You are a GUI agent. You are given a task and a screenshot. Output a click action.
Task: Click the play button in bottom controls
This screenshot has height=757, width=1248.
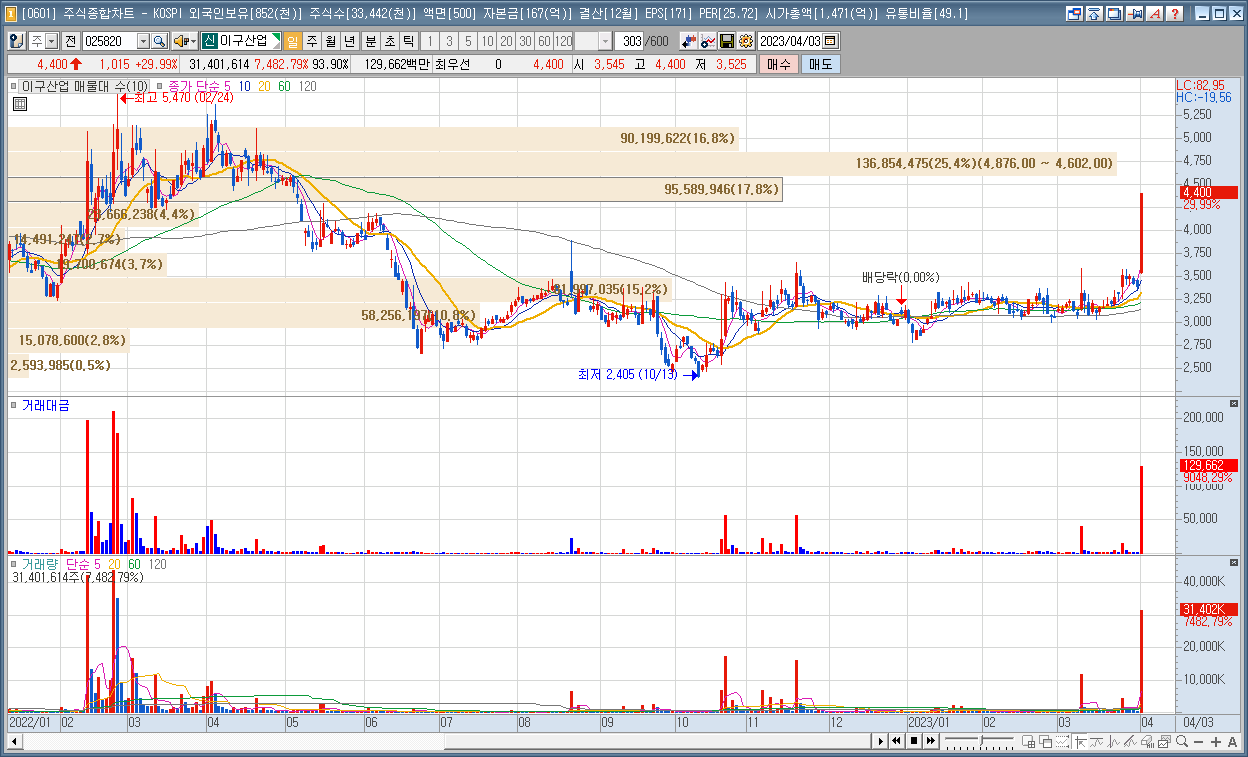click(x=881, y=742)
